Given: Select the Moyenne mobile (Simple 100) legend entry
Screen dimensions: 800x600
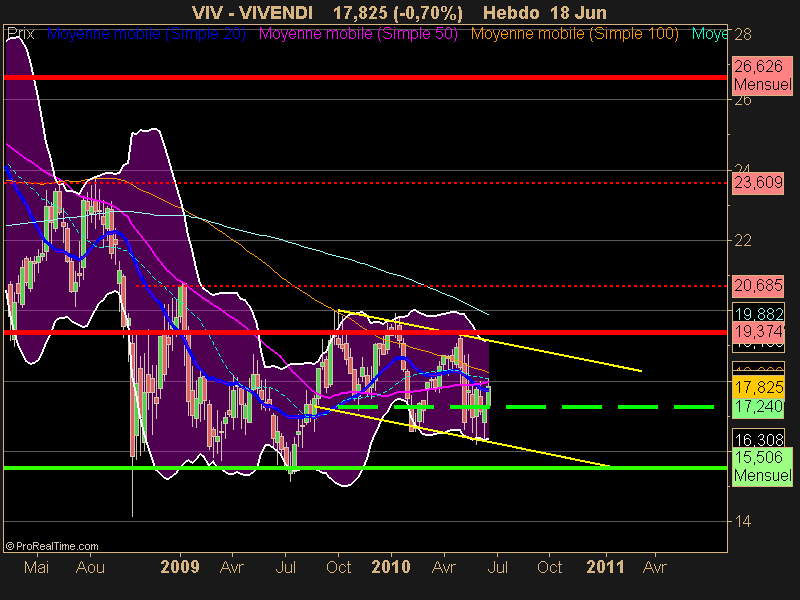Looking at the screenshot, I should [574, 34].
